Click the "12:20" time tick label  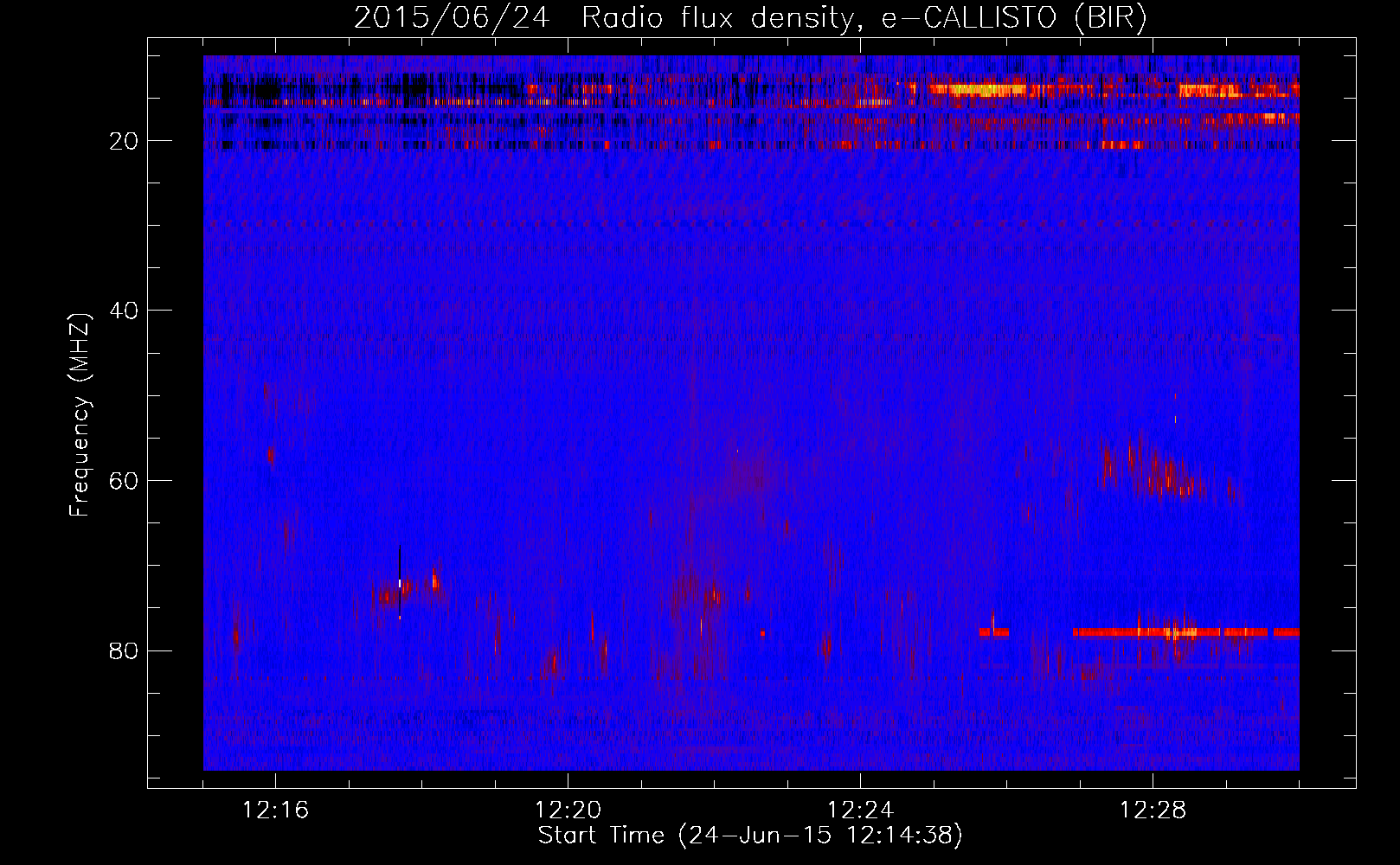pos(568,811)
